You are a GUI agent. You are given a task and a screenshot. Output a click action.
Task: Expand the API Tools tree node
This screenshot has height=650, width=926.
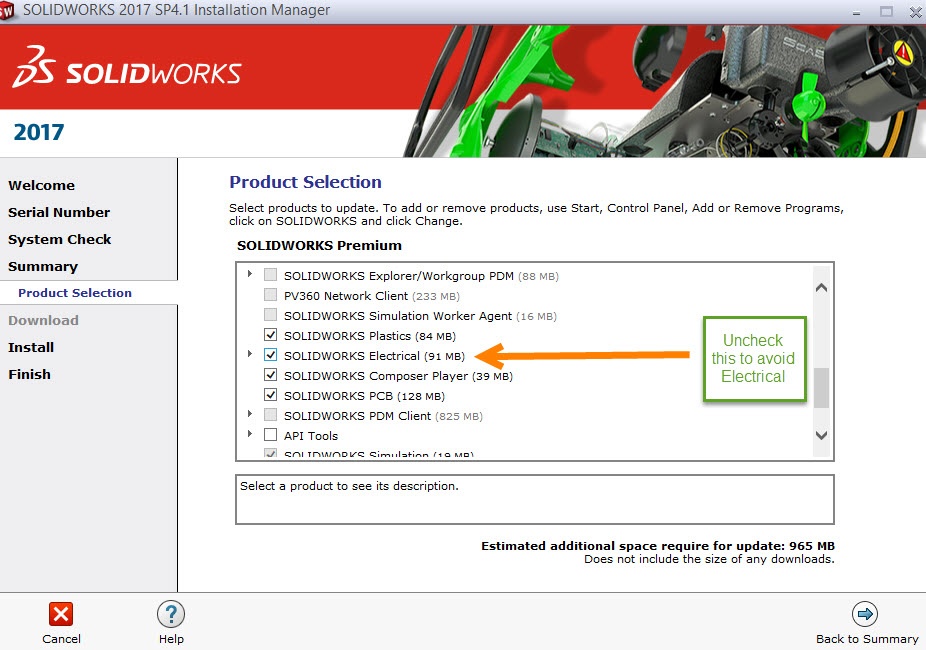coord(250,435)
